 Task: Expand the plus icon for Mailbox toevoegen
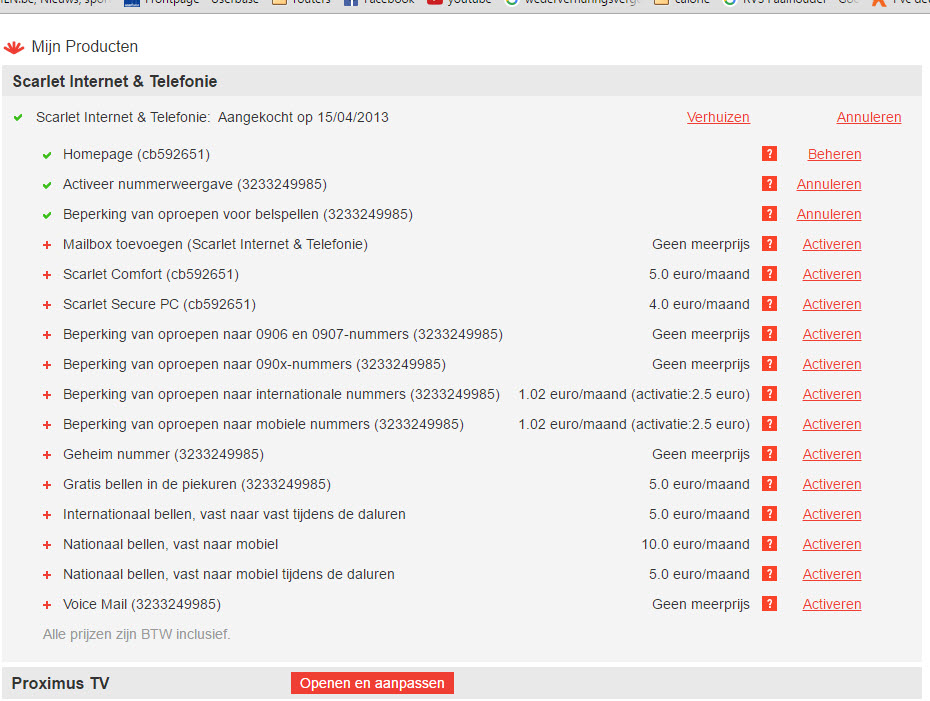[x=47, y=245]
